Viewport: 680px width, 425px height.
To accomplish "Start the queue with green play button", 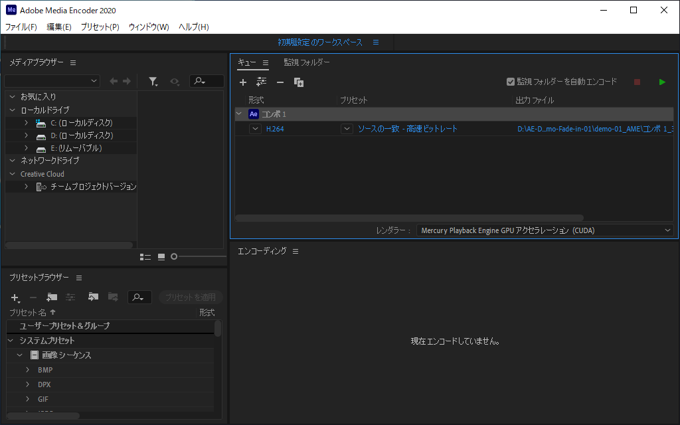I will click(662, 82).
